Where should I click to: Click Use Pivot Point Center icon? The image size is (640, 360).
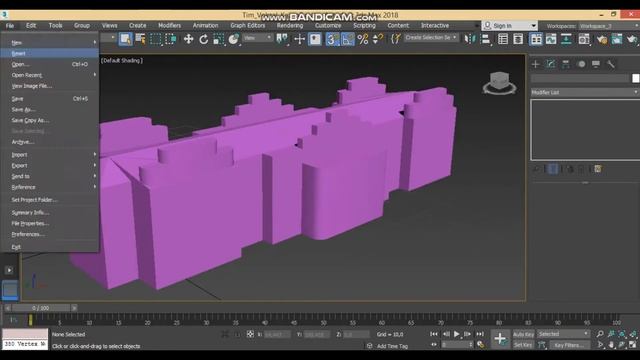[x=282, y=39]
